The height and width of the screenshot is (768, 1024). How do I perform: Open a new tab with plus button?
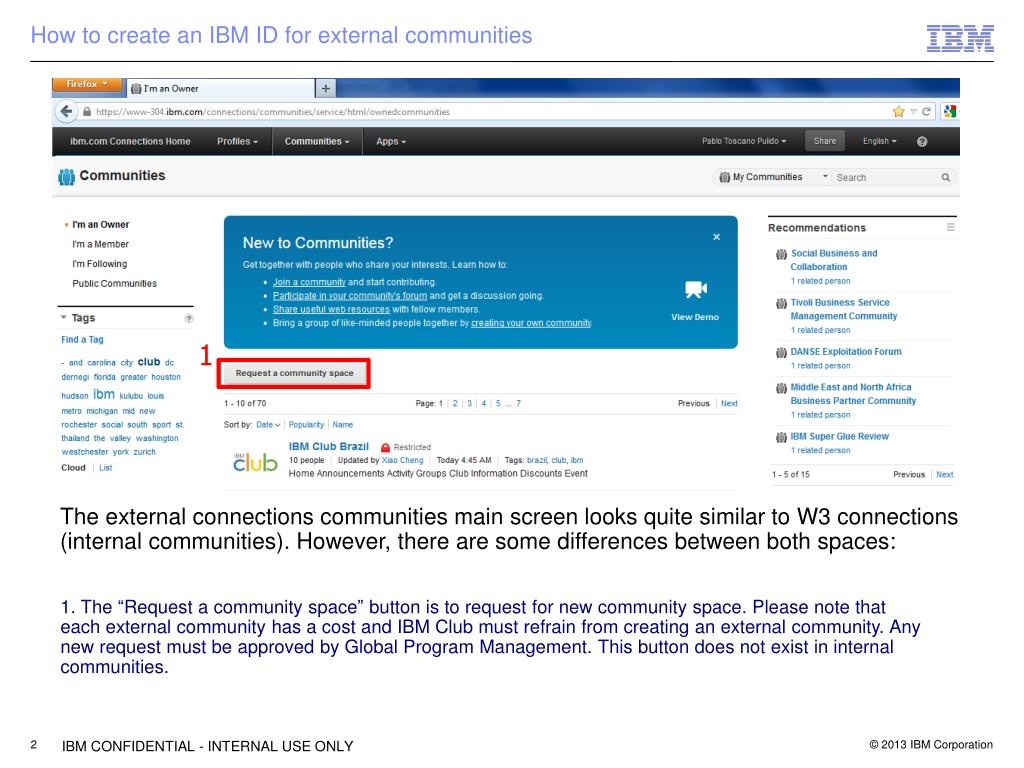(x=325, y=88)
